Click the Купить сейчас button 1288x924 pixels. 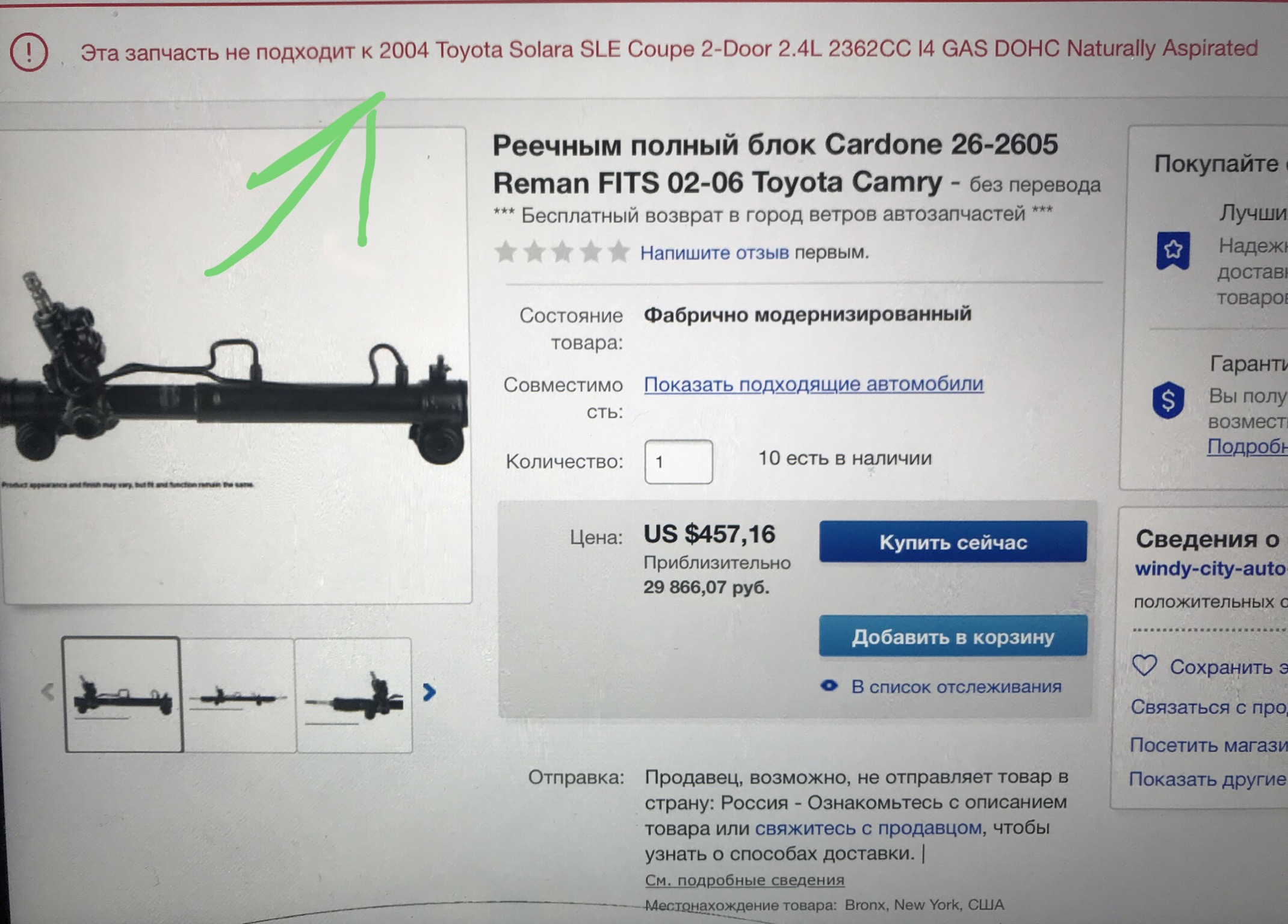click(x=953, y=542)
